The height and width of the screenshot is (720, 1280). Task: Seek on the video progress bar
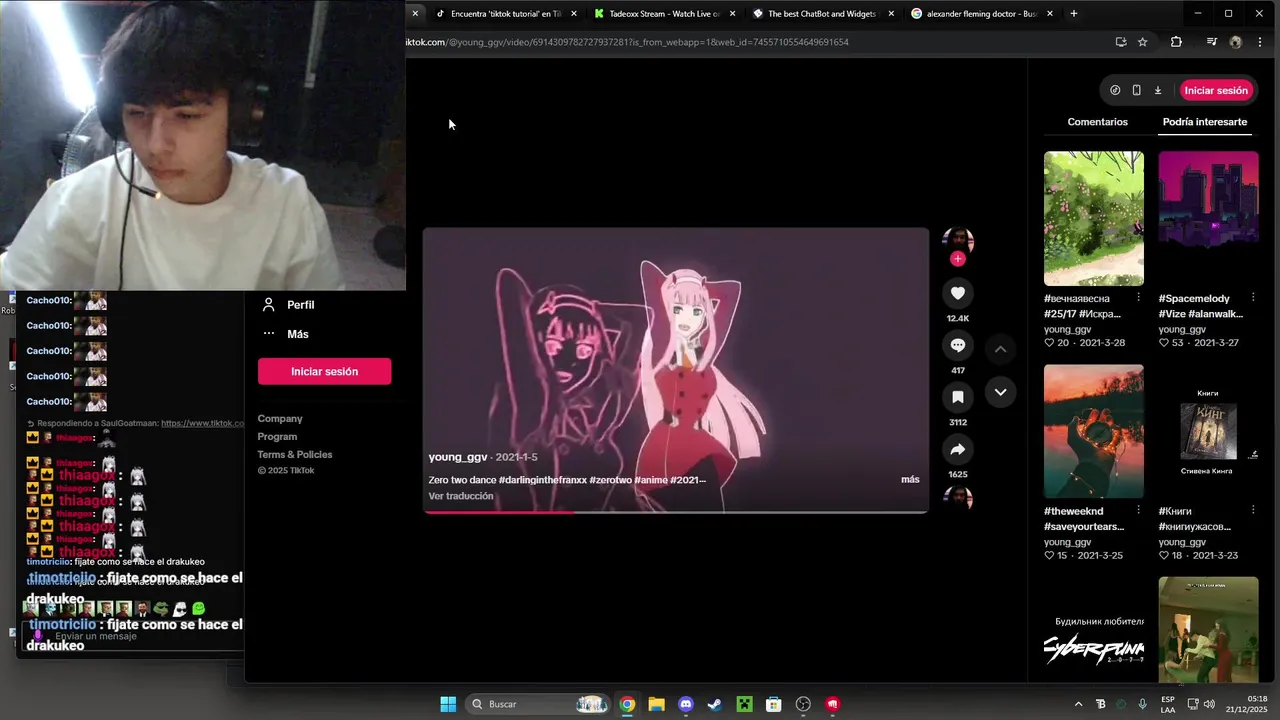676,511
